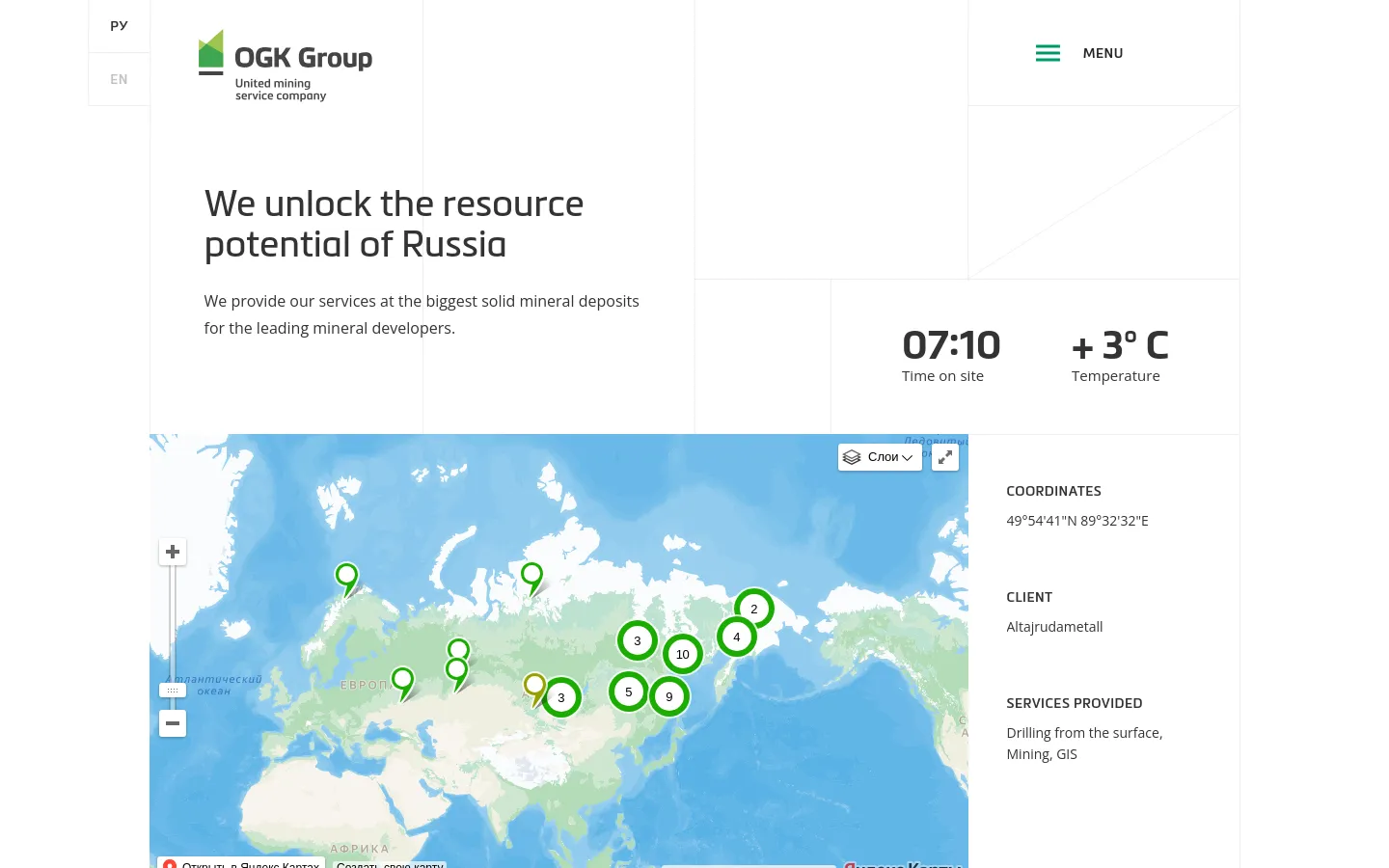This screenshot has width=1389, height=868.
Task: Click the 07:10 time on site value
Action: 951,345
